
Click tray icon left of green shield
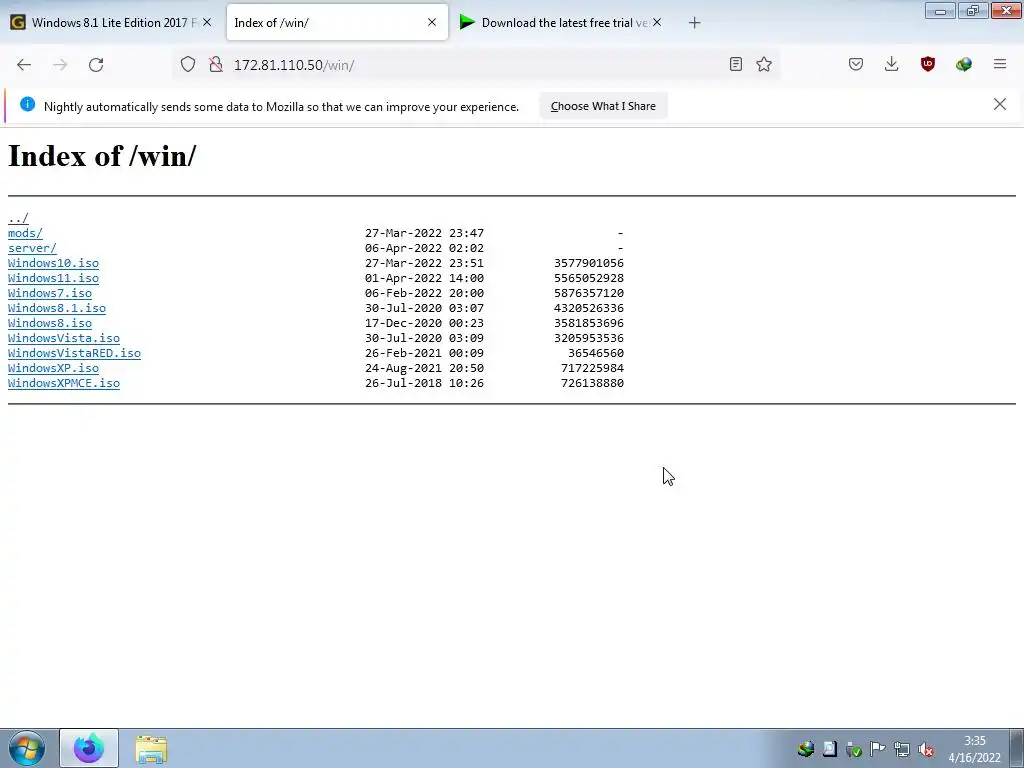[829, 749]
